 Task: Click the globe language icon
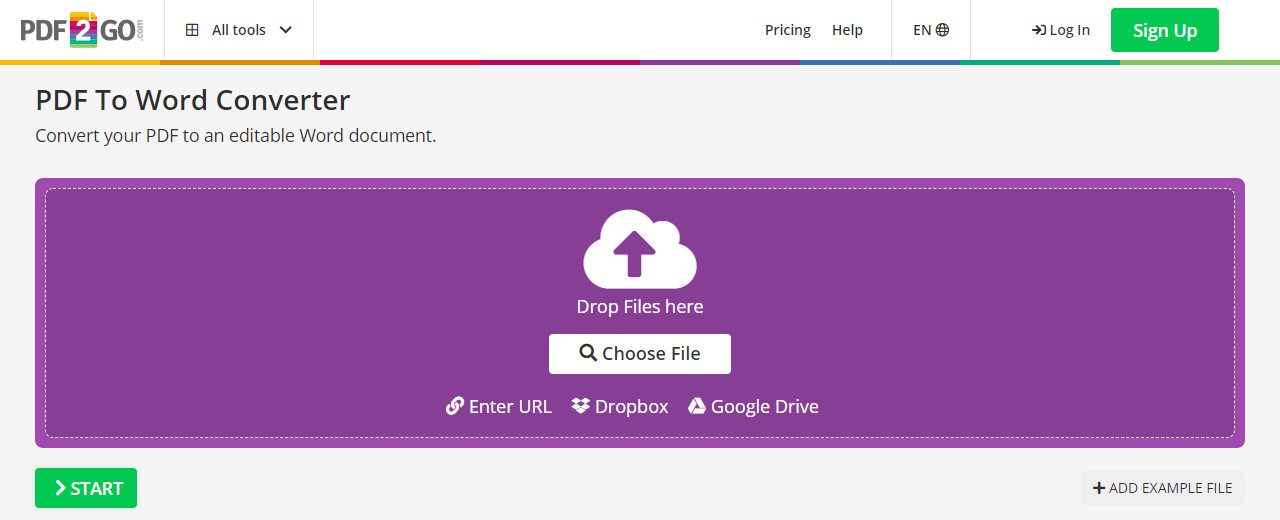click(x=942, y=30)
